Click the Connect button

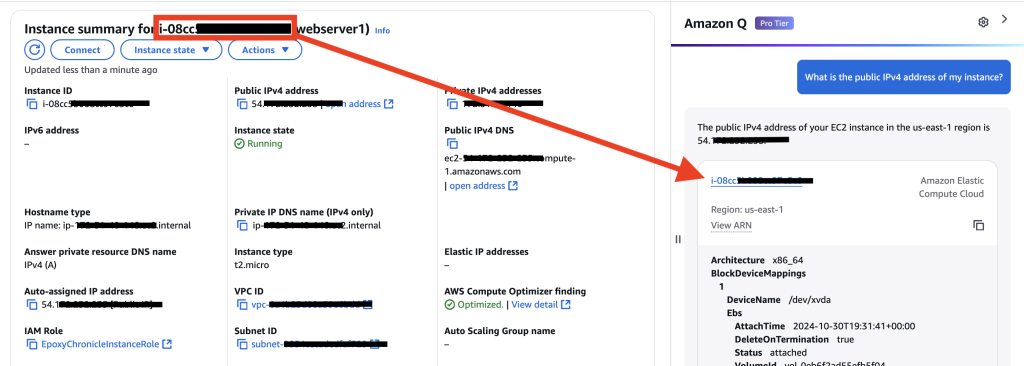[x=82, y=50]
